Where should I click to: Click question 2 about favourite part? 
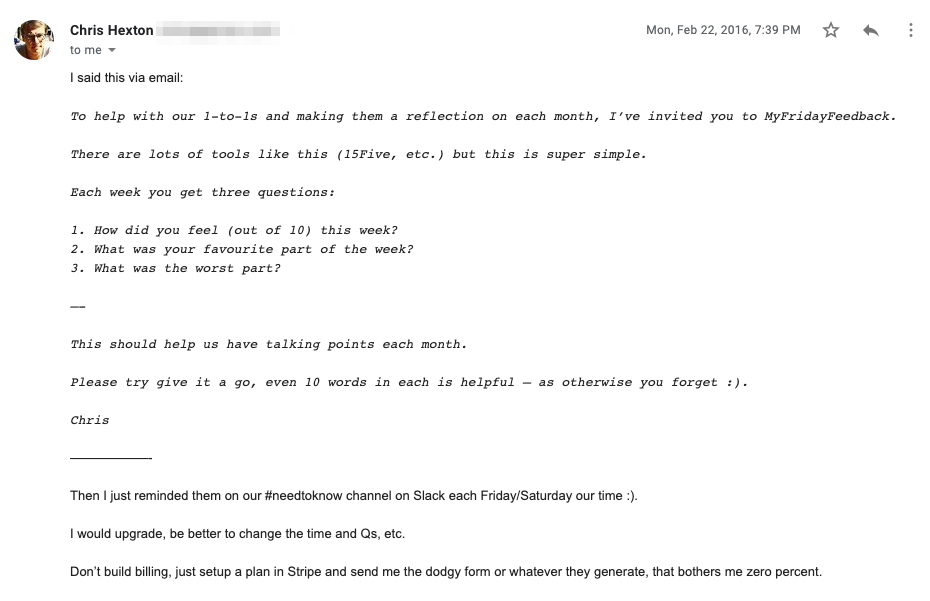click(x=241, y=249)
